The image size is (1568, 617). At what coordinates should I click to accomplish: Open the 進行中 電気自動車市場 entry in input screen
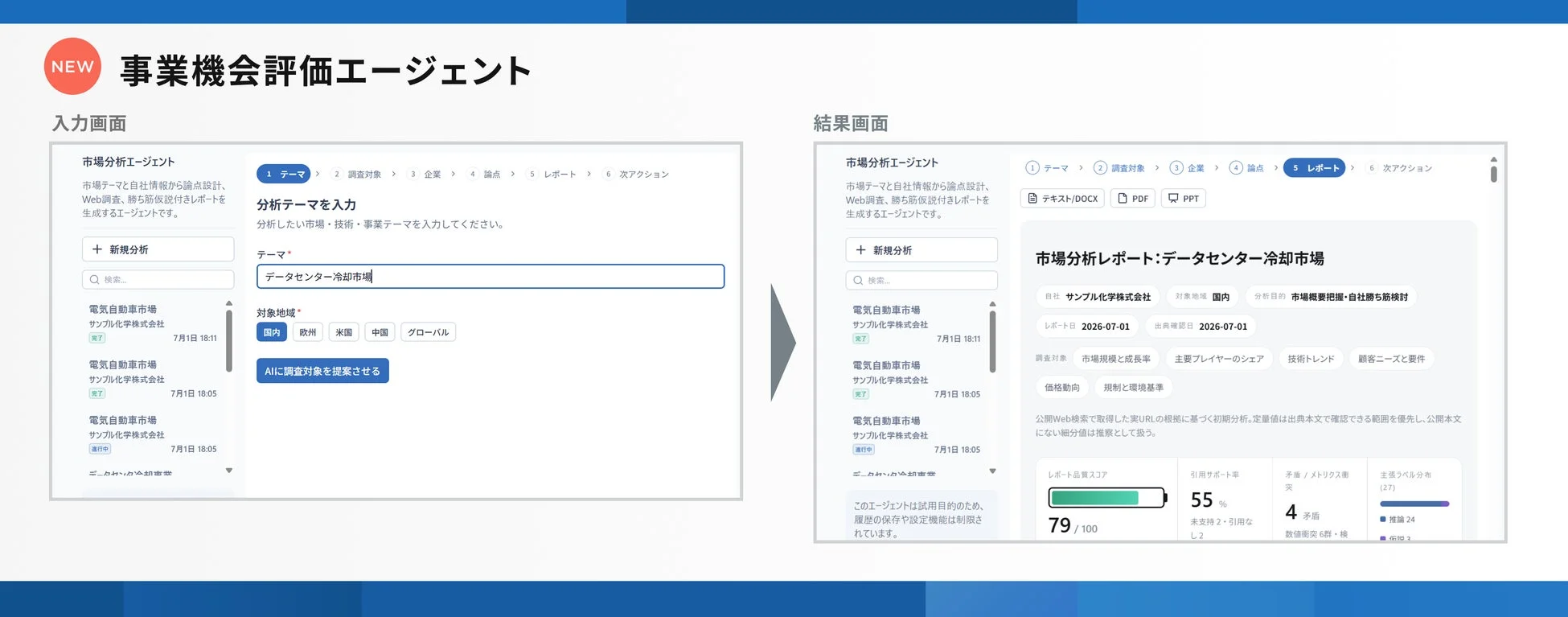pos(153,434)
